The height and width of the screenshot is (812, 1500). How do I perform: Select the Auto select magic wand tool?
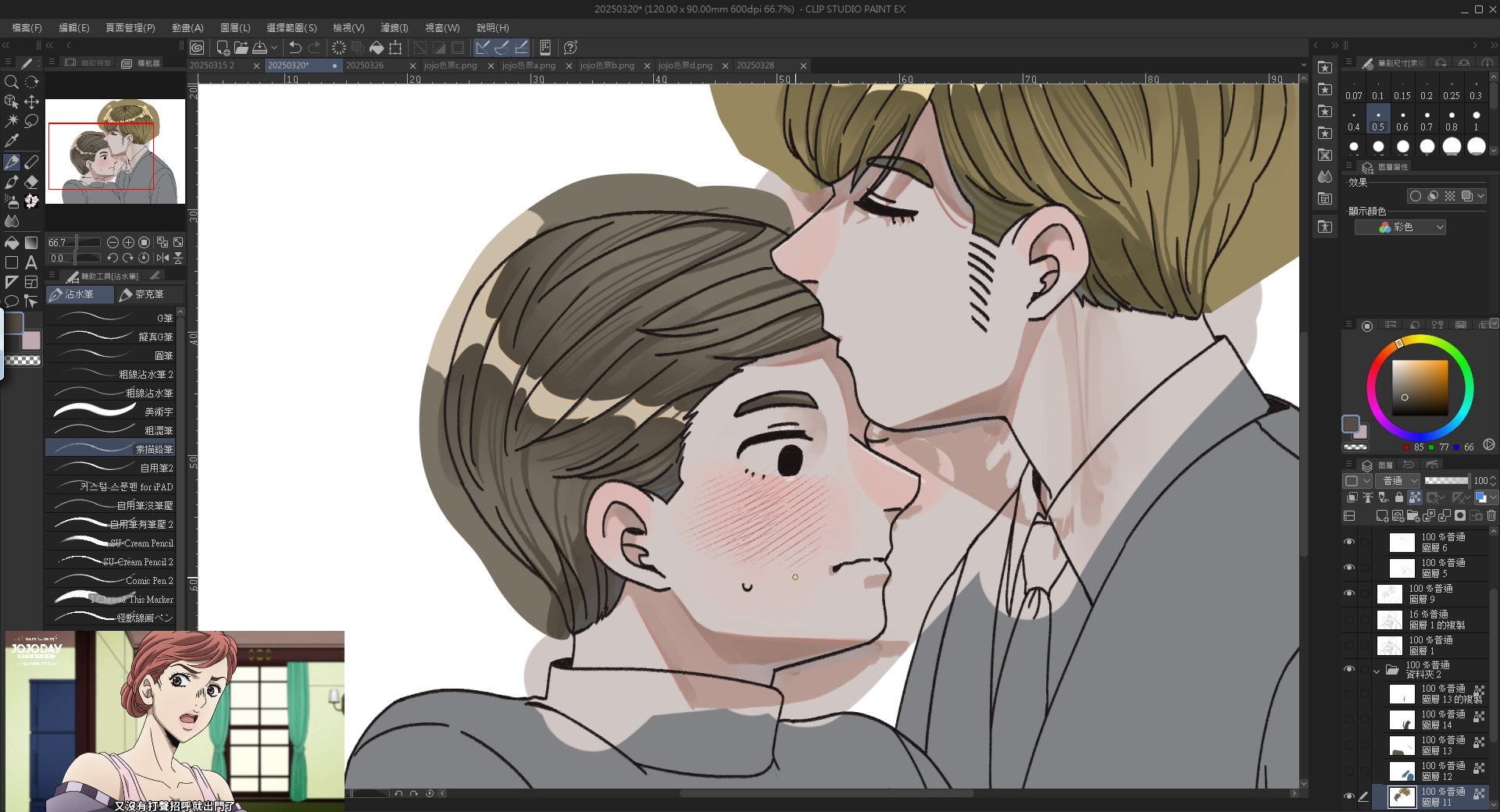pyautogui.click(x=12, y=121)
